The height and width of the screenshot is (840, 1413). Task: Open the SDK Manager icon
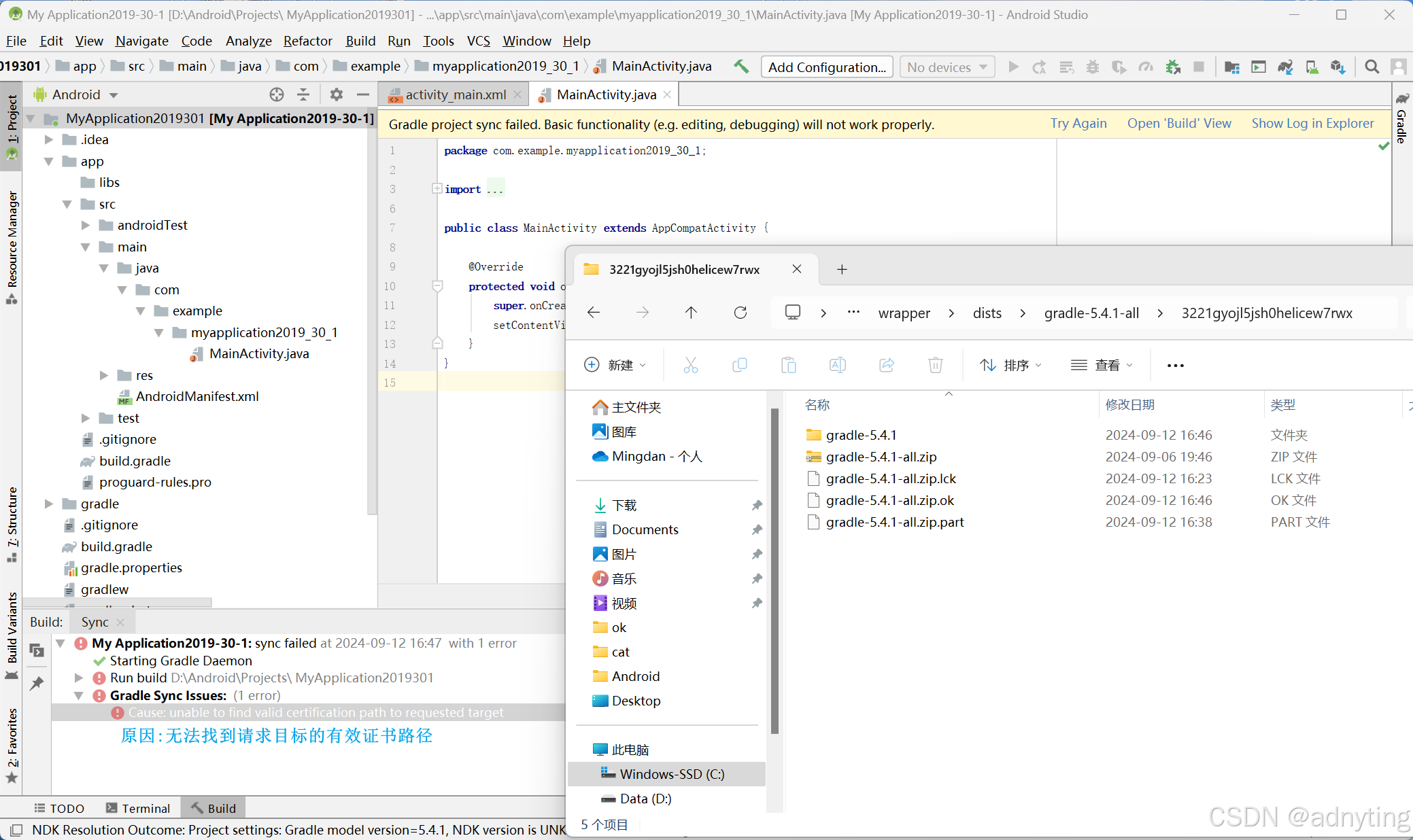coord(1338,67)
